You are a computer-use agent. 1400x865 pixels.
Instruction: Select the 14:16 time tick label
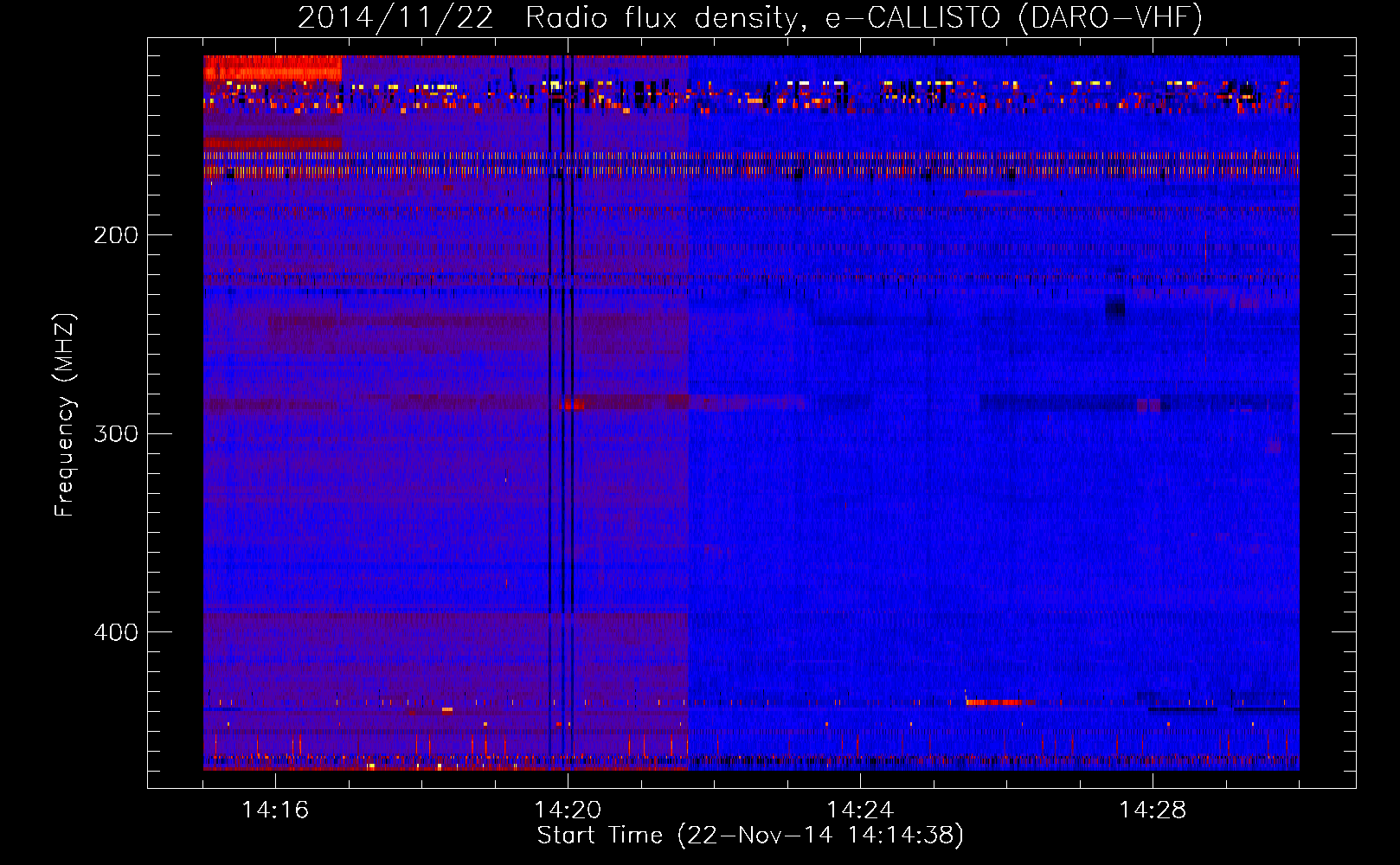275,810
